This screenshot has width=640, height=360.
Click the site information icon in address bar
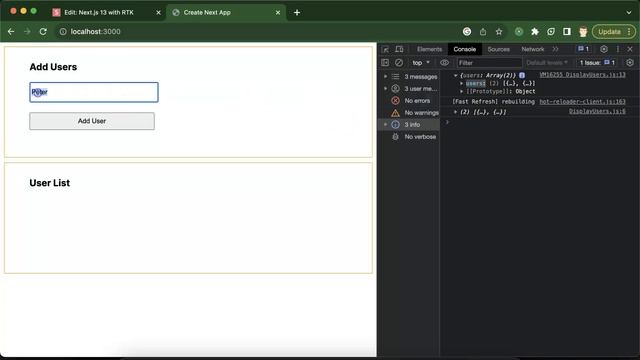coord(63,31)
